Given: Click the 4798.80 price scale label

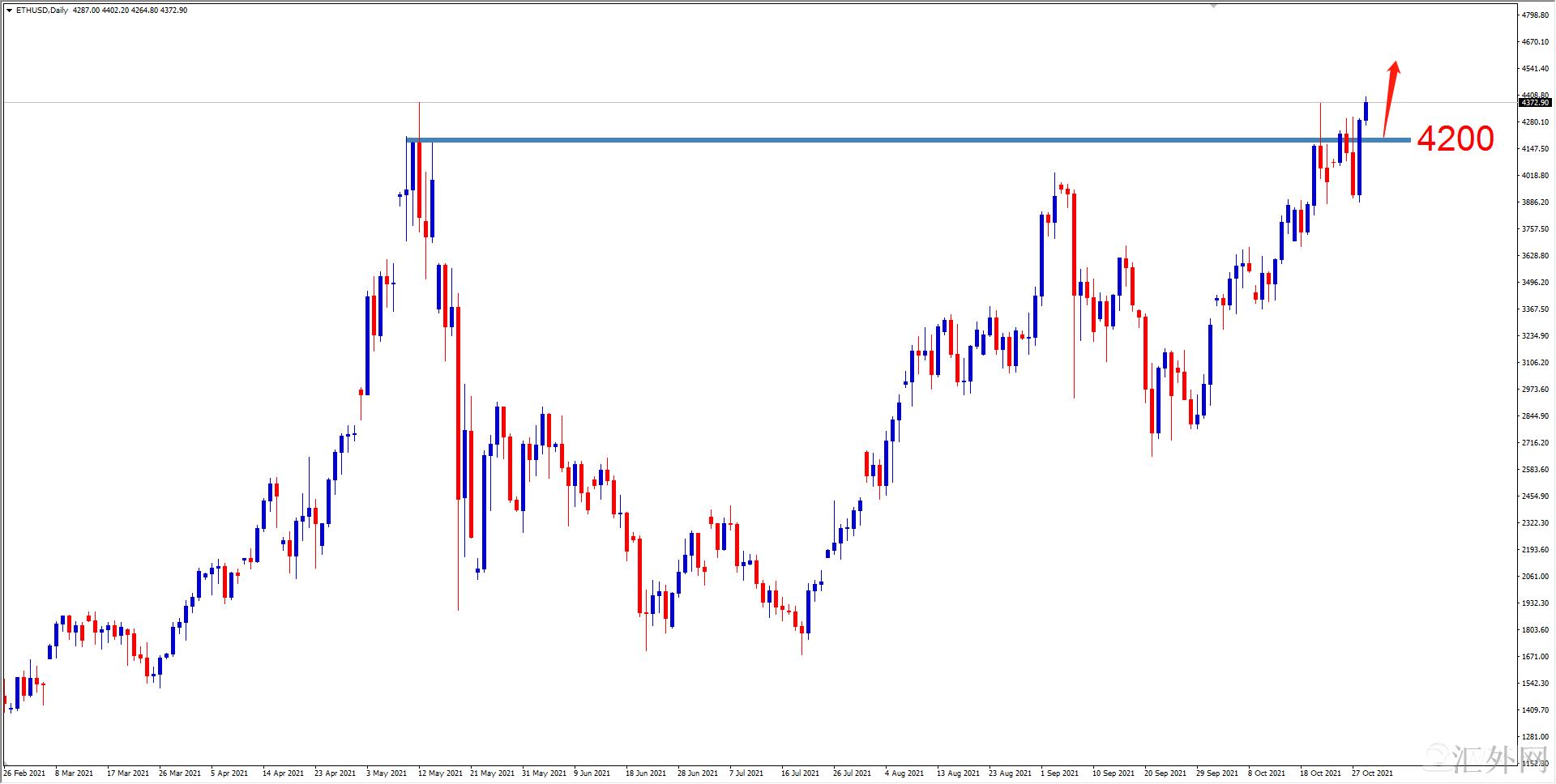Looking at the screenshot, I should [1535, 15].
